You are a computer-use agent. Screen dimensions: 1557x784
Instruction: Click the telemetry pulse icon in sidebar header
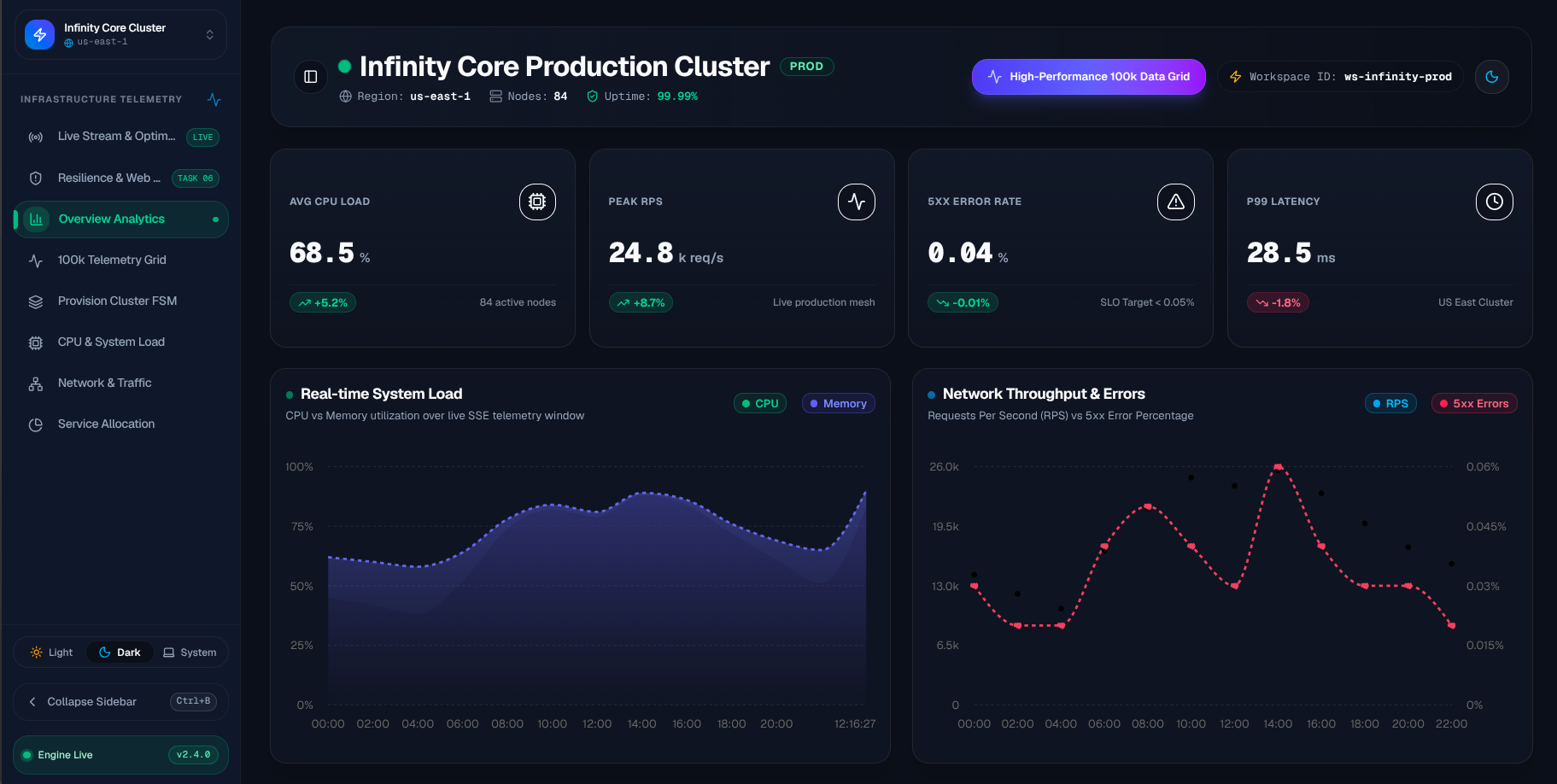(x=214, y=99)
